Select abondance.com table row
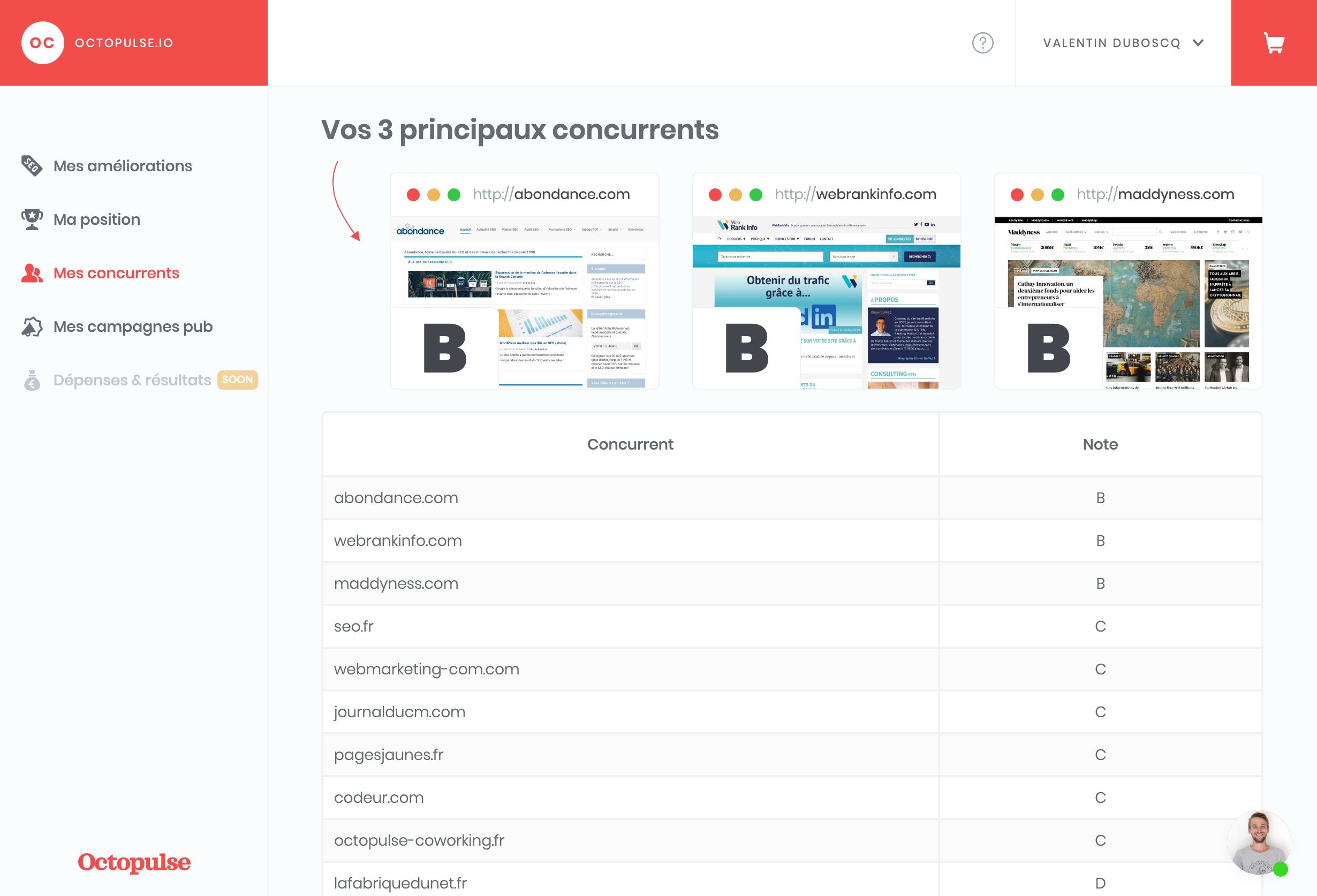Screen dimensions: 1317x896 792,498
